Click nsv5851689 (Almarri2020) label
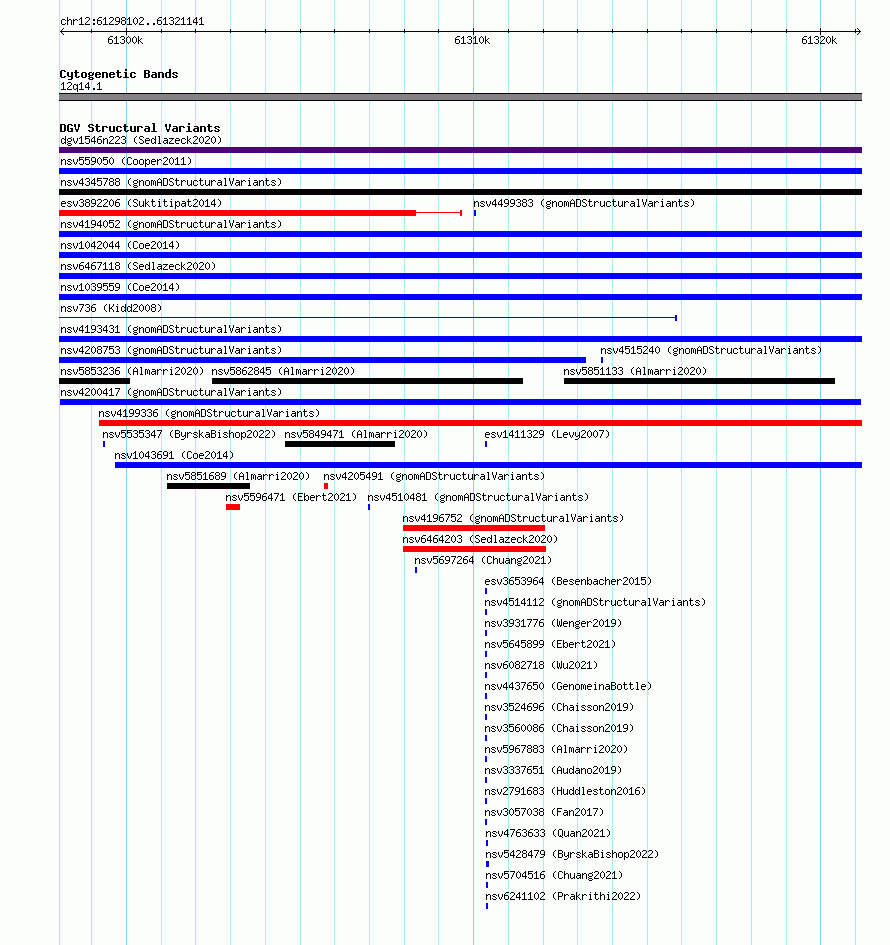 point(238,477)
